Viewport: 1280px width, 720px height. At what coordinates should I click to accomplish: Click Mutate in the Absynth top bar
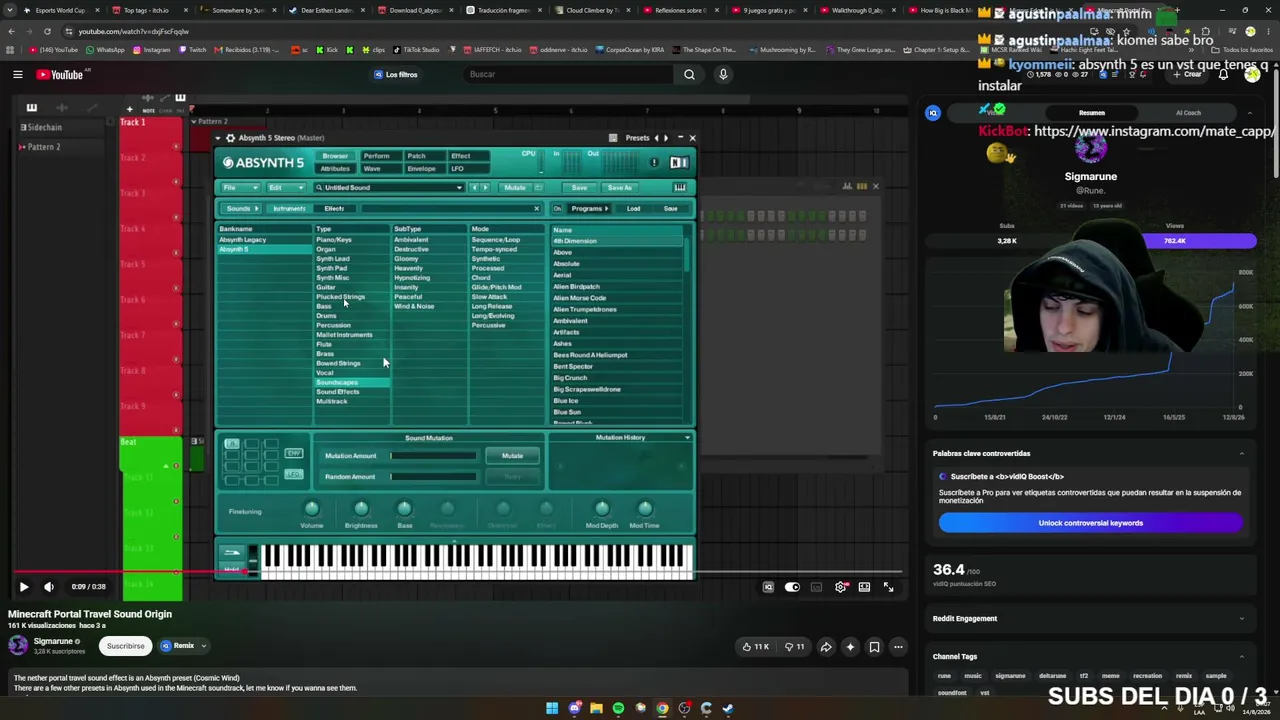coord(514,188)
